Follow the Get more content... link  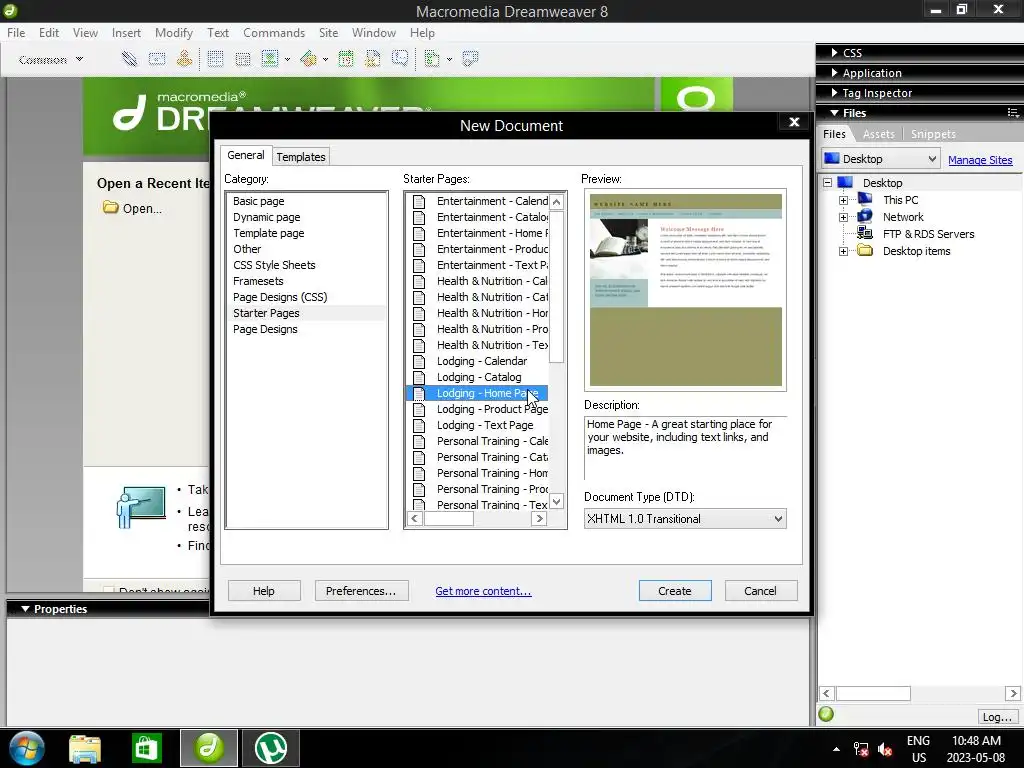point(483,591)
